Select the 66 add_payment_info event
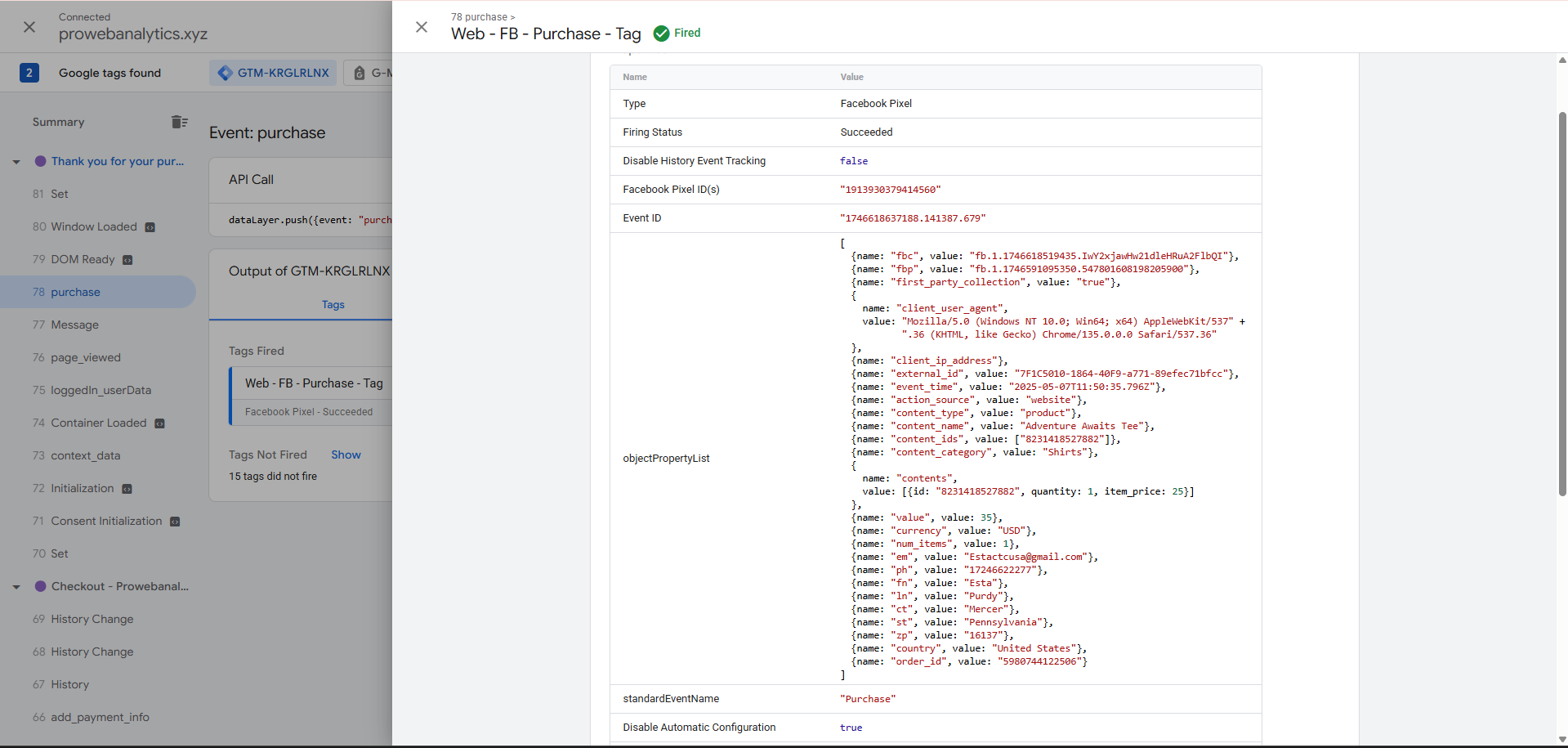The image size is (1568, 748). tap(100, 717)
